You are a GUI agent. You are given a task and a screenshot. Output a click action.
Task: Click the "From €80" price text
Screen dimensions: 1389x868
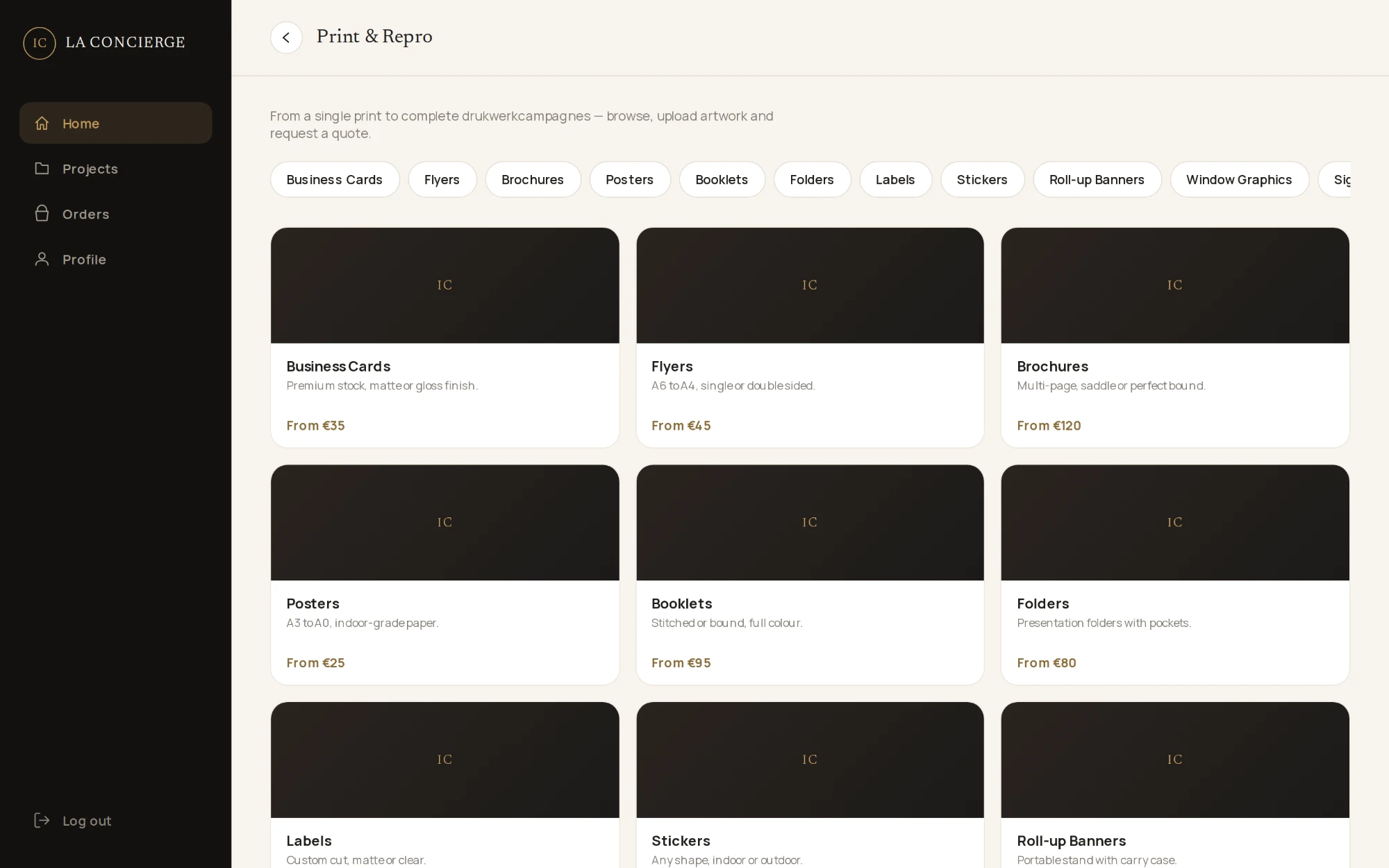tap(1047, 663)
